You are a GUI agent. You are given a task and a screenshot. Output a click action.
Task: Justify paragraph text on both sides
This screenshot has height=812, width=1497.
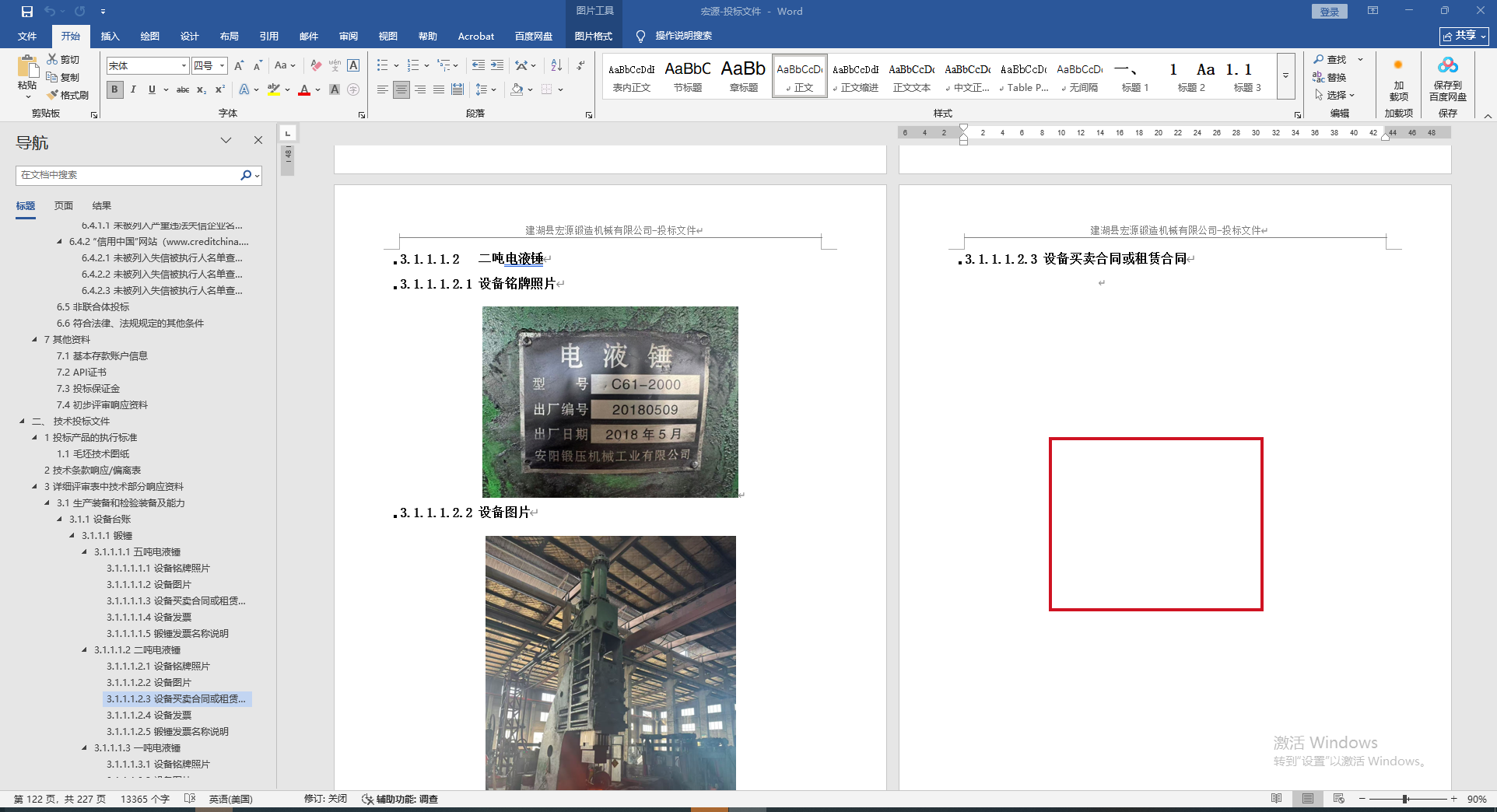click(439, 89)
